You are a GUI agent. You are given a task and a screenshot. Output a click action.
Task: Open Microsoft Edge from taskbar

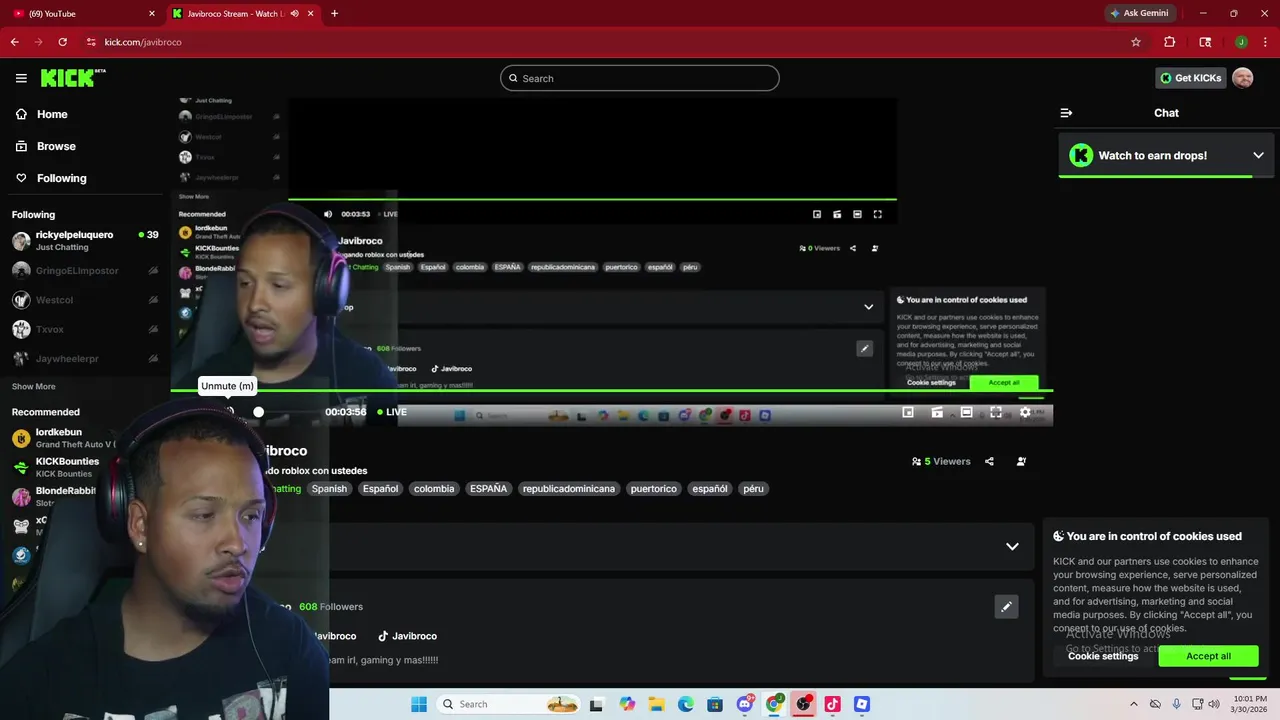tap(685, 704)
